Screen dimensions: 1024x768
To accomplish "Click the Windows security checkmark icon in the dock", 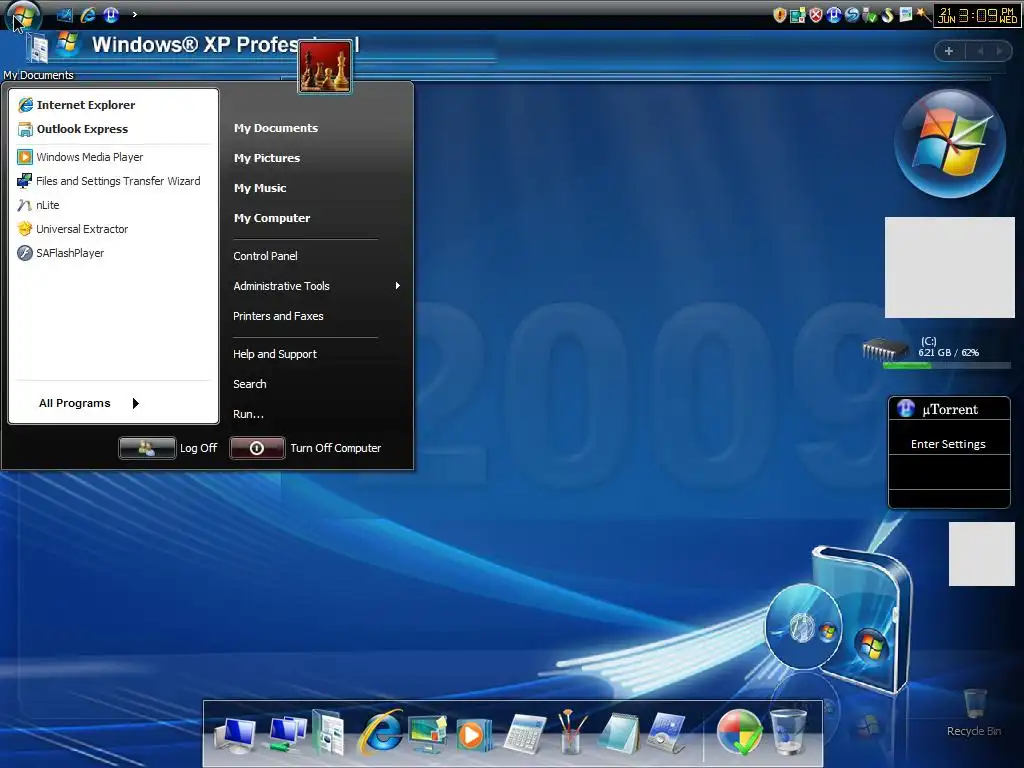I will tap(739, 733).
